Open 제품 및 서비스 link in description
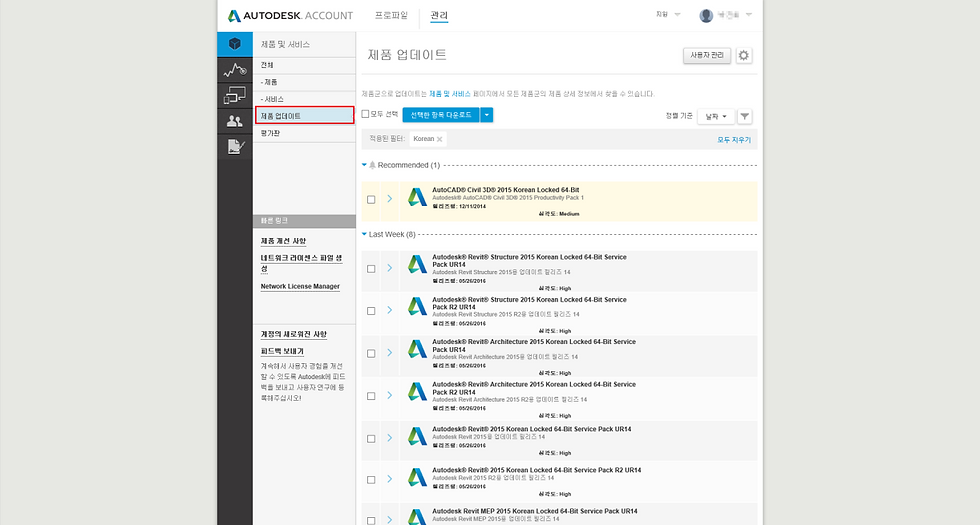The width and height of the screenshot is (980, 525). (x=449, y=94)
